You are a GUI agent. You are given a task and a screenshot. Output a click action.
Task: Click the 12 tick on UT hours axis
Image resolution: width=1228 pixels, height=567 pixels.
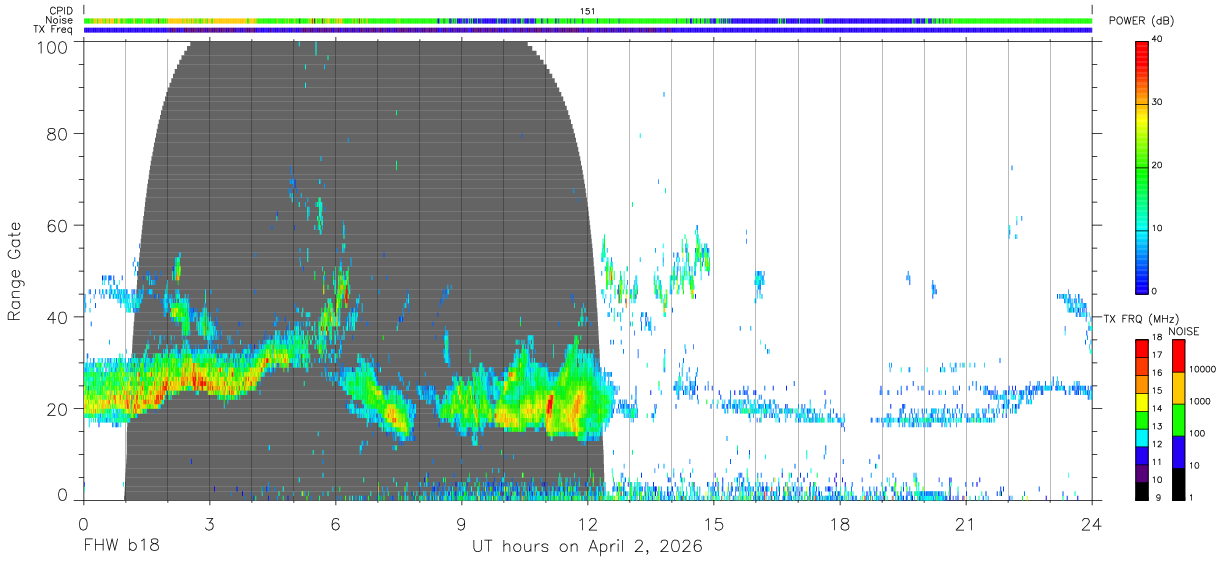click(x=587, y=524)
